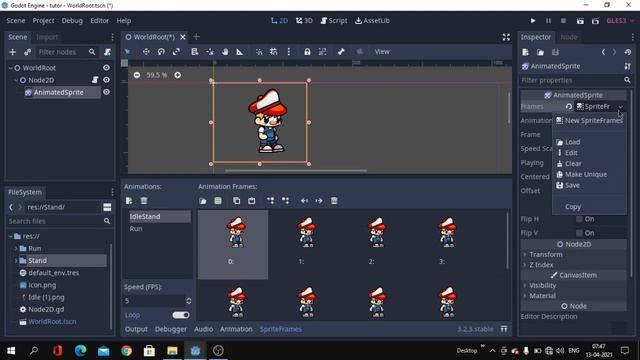The image size is (640, 360).
Task: Move the selected frame left
Action: click(304, 200)
